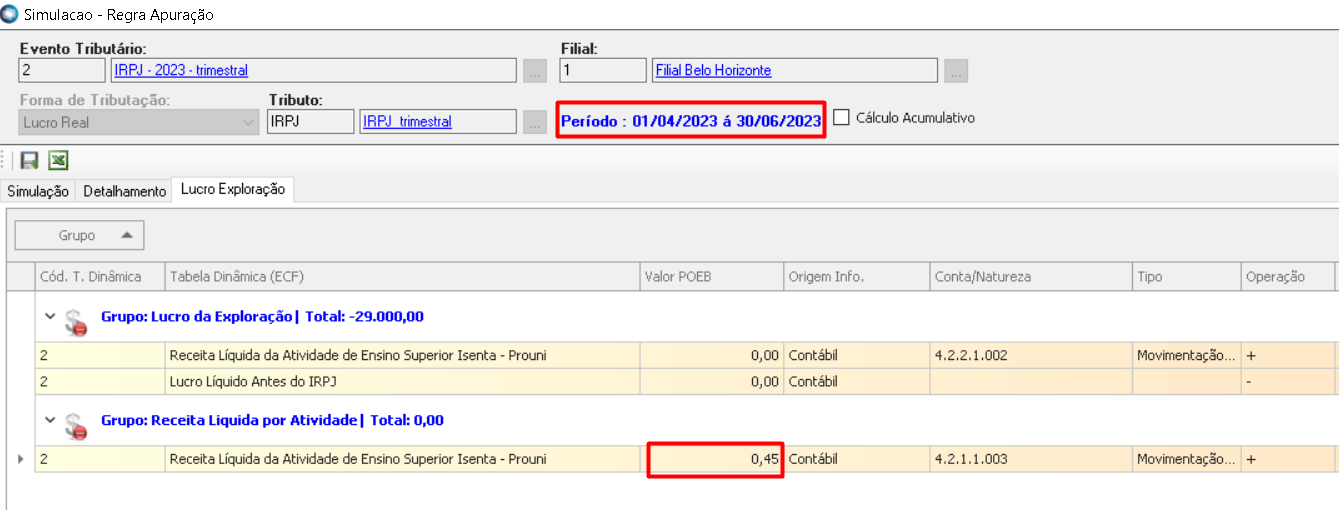Click the Tributo code field containing IRPJ

(311, 121)
